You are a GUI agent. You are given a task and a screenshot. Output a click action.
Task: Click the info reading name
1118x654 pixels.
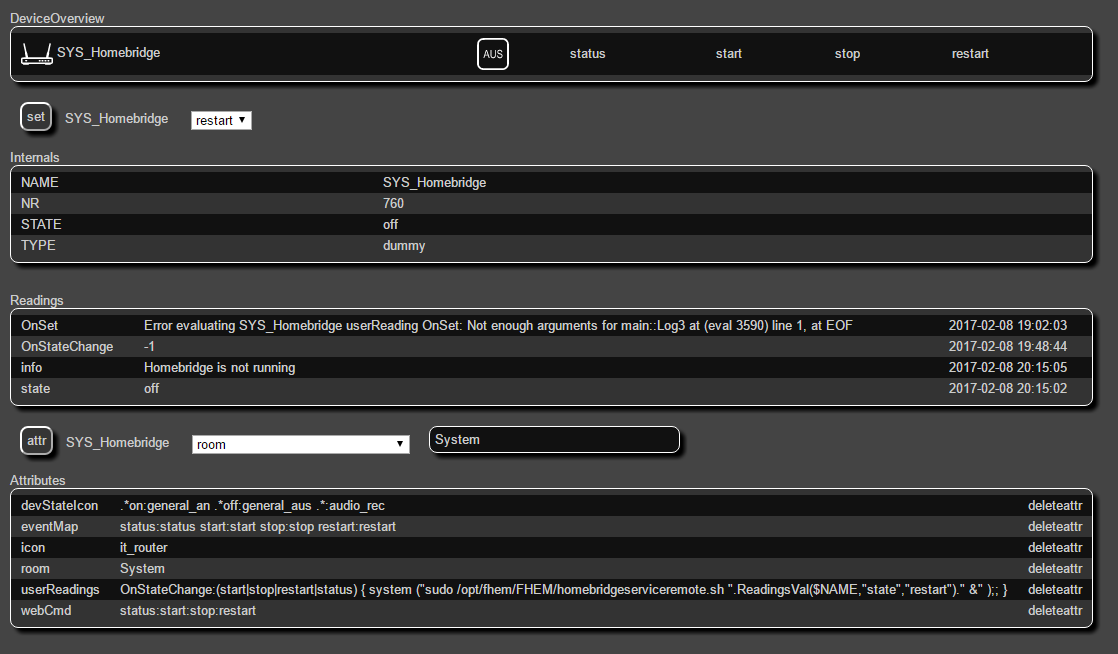(x=31, y=367)
